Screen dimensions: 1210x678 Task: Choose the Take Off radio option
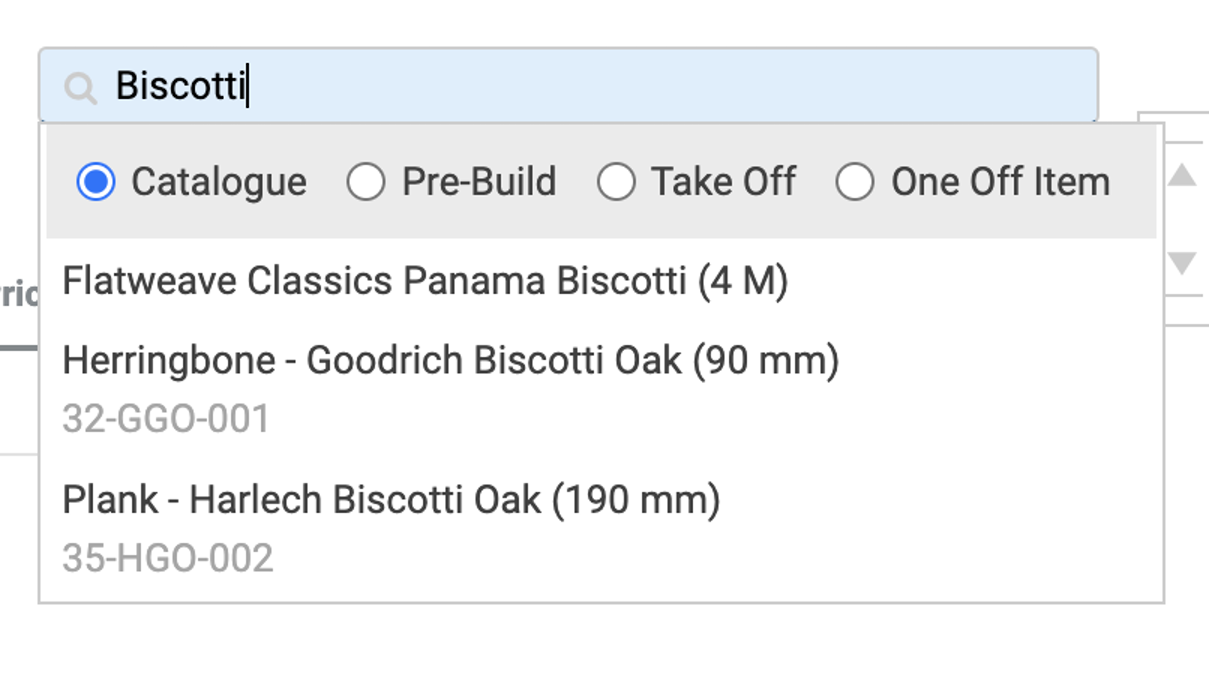[x=616, y=182]
